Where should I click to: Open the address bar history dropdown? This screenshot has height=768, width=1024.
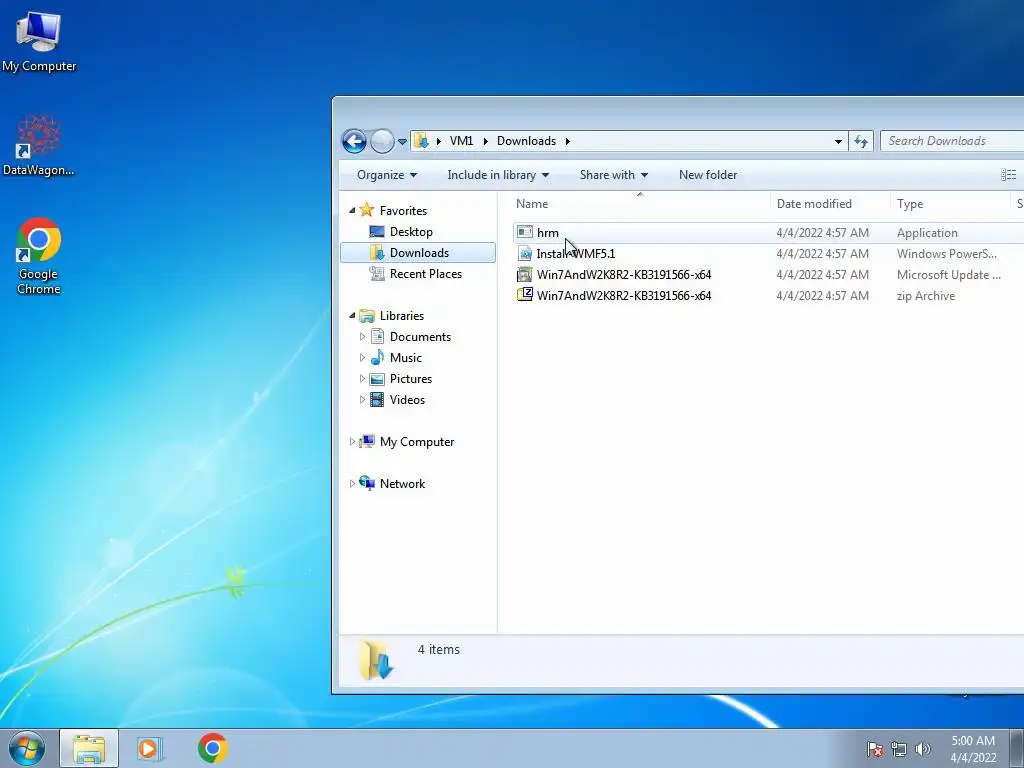(839, 142)
